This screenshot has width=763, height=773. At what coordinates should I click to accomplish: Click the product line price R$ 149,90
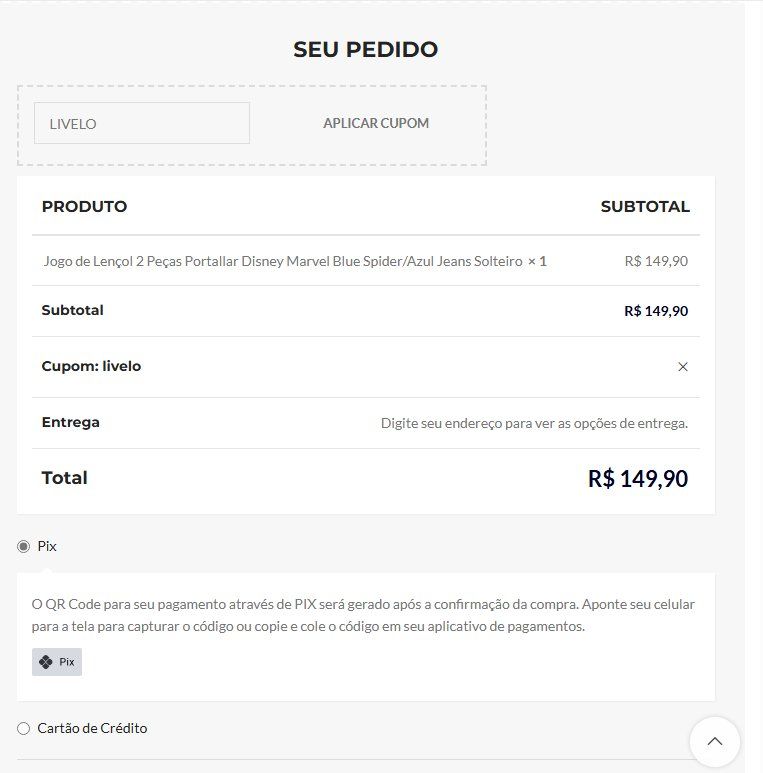pyautogui.click(x=656, y=261)
